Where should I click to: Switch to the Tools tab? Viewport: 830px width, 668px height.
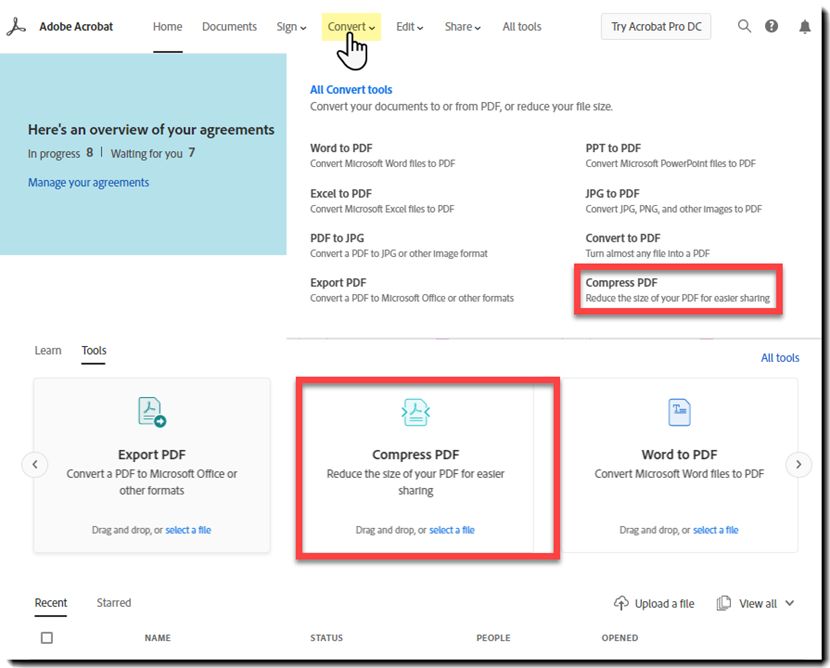(94, 350)
